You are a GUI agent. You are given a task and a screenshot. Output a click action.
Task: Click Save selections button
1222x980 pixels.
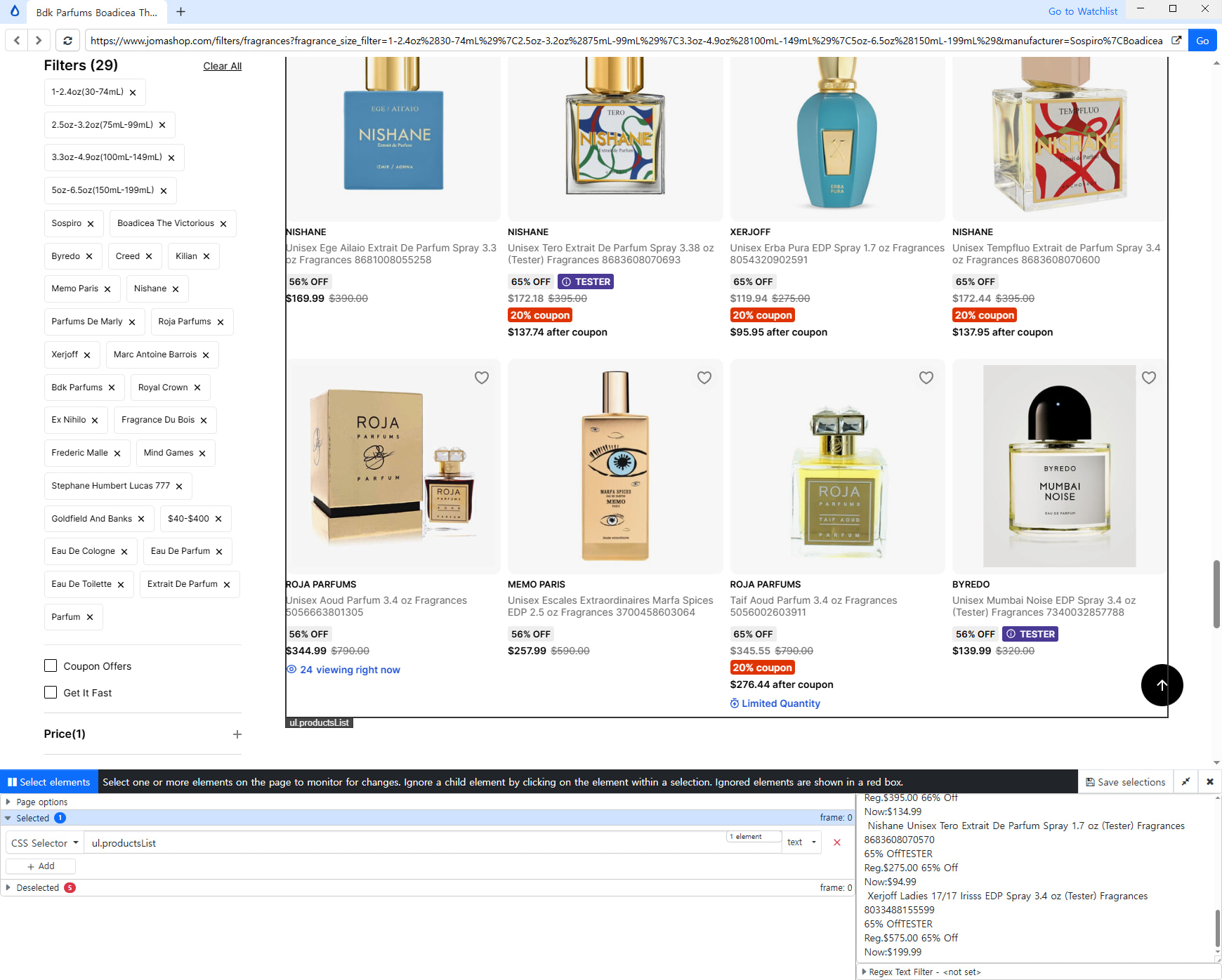click(1126, 782)
